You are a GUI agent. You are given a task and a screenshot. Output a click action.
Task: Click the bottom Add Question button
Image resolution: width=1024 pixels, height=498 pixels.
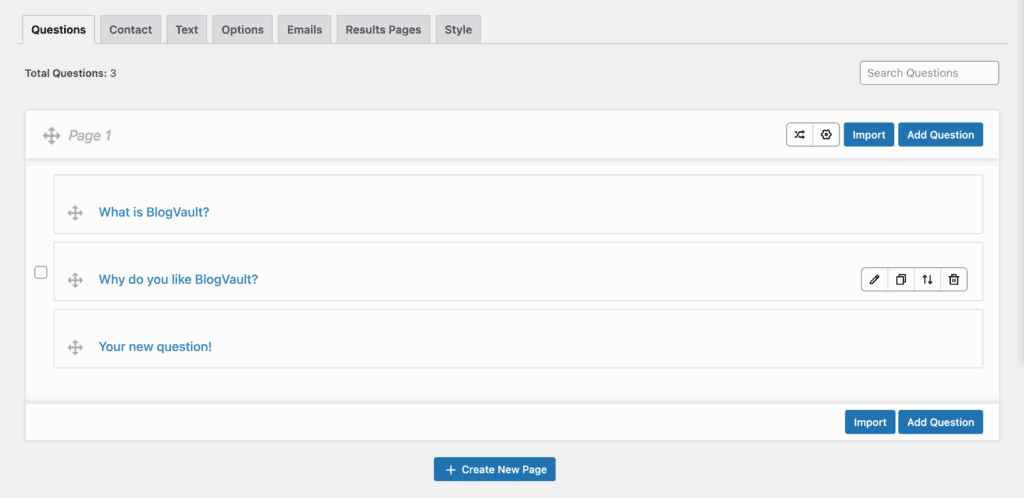(940, 422)
